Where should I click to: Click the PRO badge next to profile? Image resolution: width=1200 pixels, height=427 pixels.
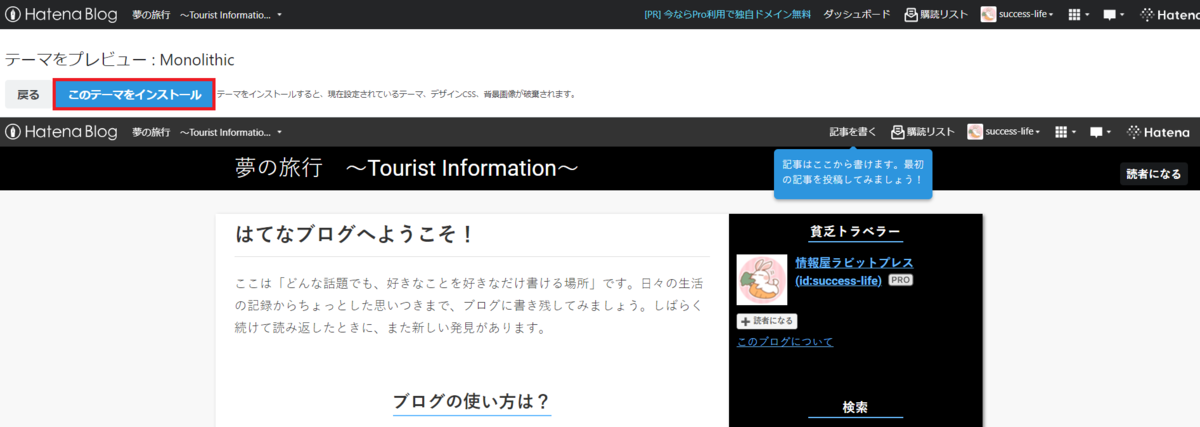click(900, 281)
